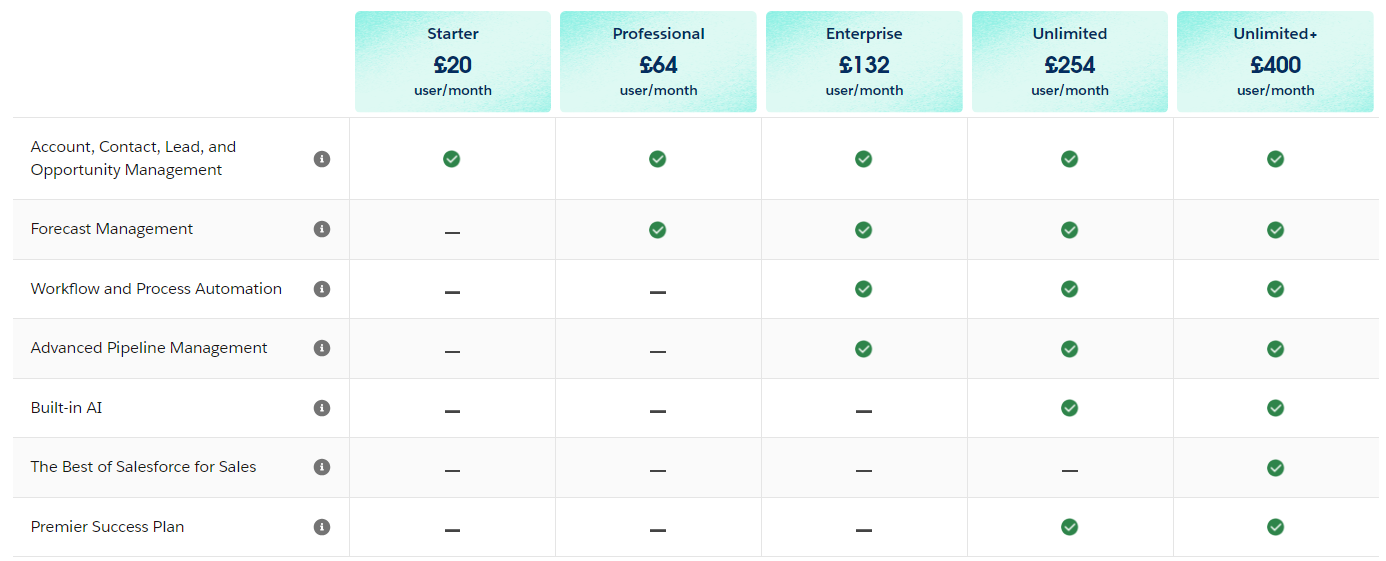
Task: Select the Starter £20 plan header
Action: click(x=453, y=62)
